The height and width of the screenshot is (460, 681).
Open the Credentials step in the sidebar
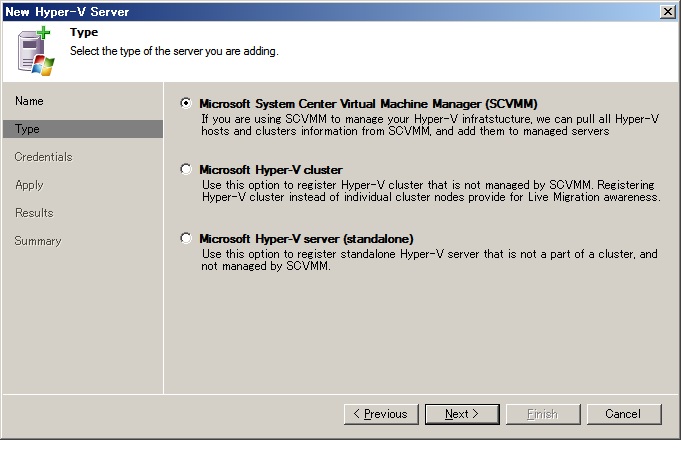tap(43, 157)
